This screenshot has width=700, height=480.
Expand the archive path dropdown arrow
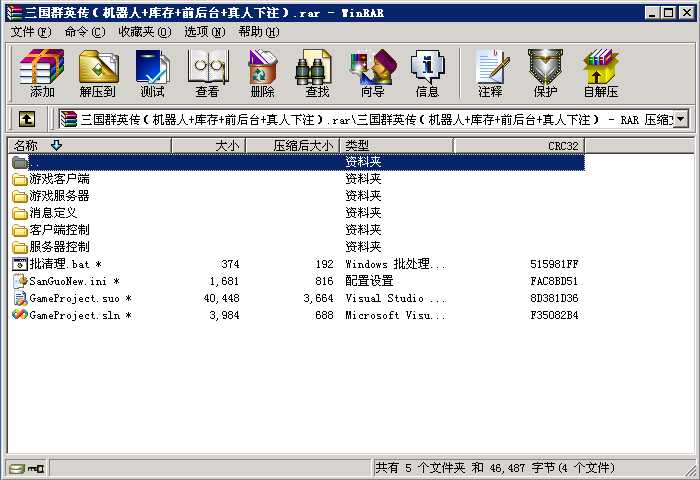(680, 119)
